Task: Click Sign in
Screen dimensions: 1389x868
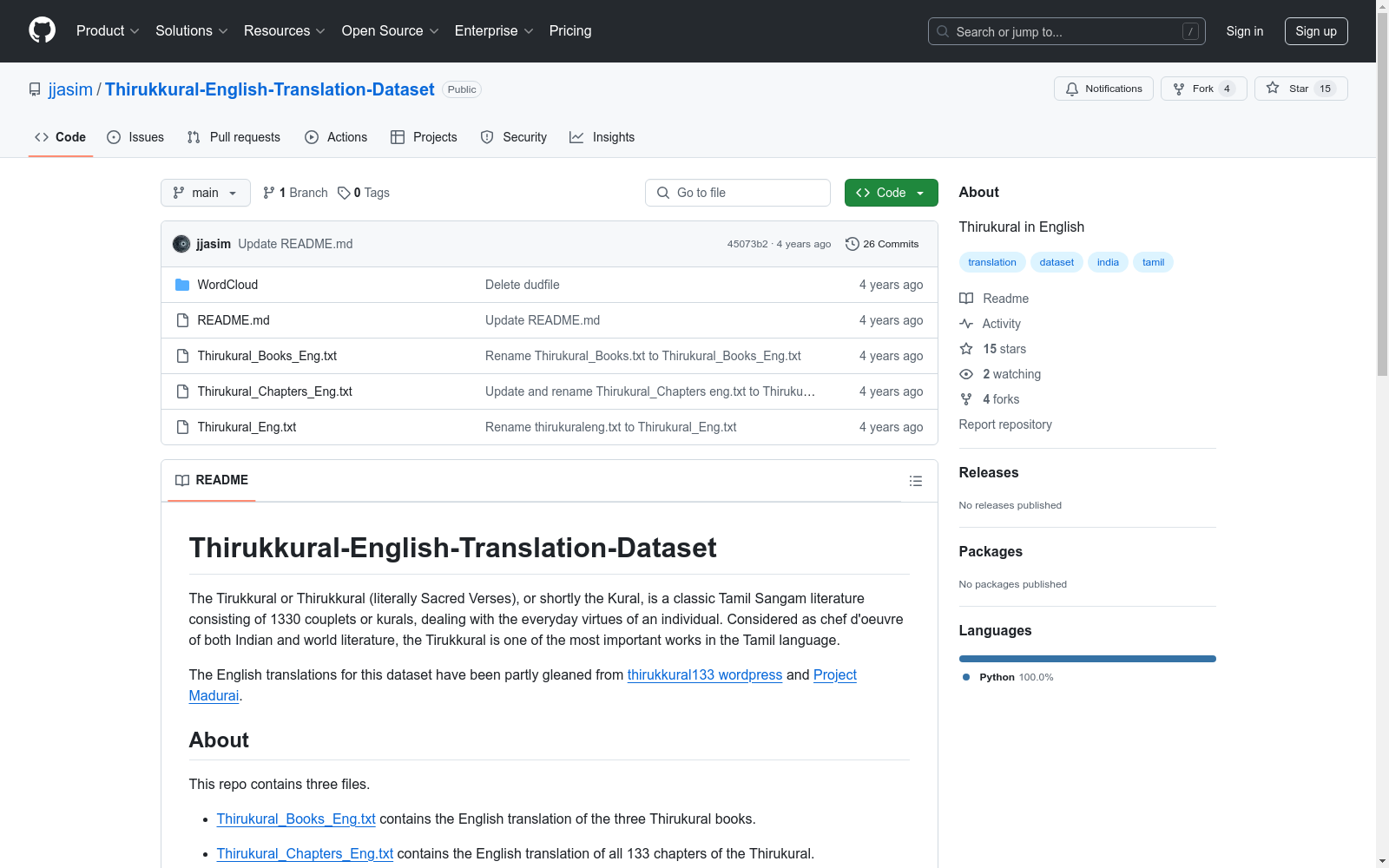Action: point(1244,31)
